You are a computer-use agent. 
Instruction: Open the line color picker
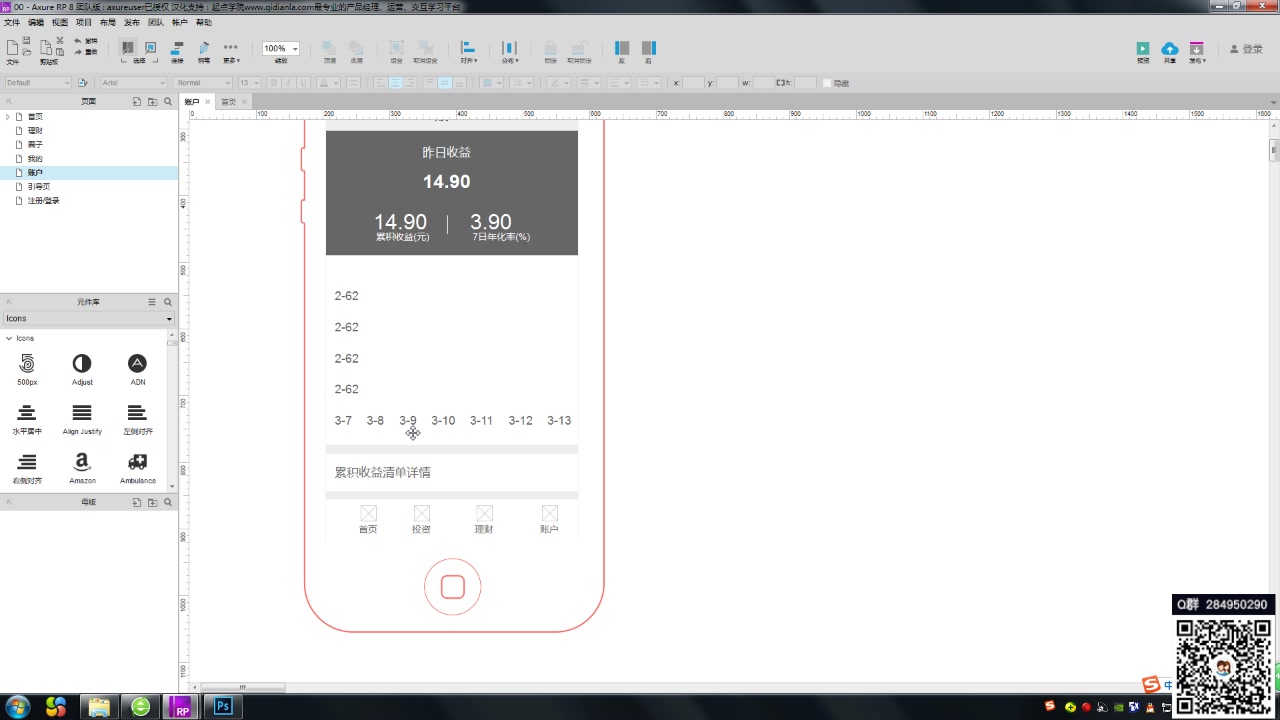click(558, 83)
